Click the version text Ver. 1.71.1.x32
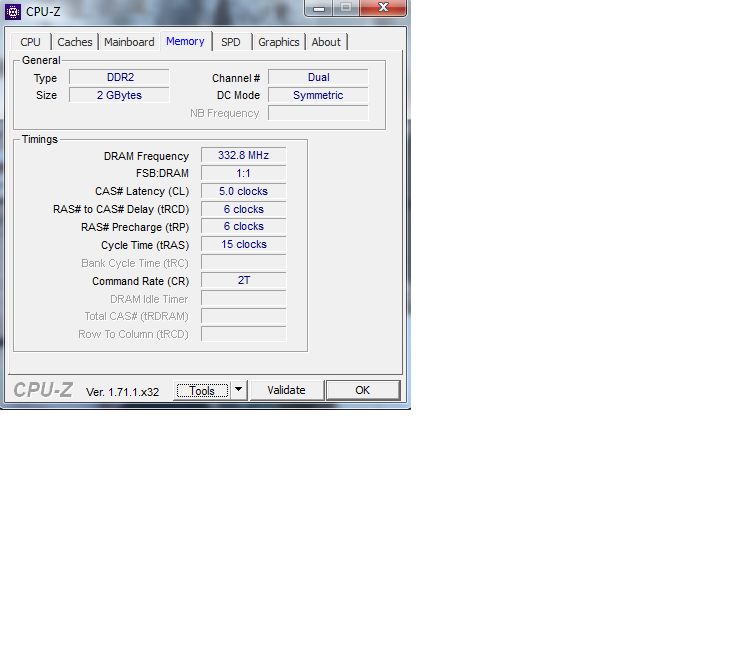The width and height of the screenshot is (737, 647). click(x=122, y=392)
